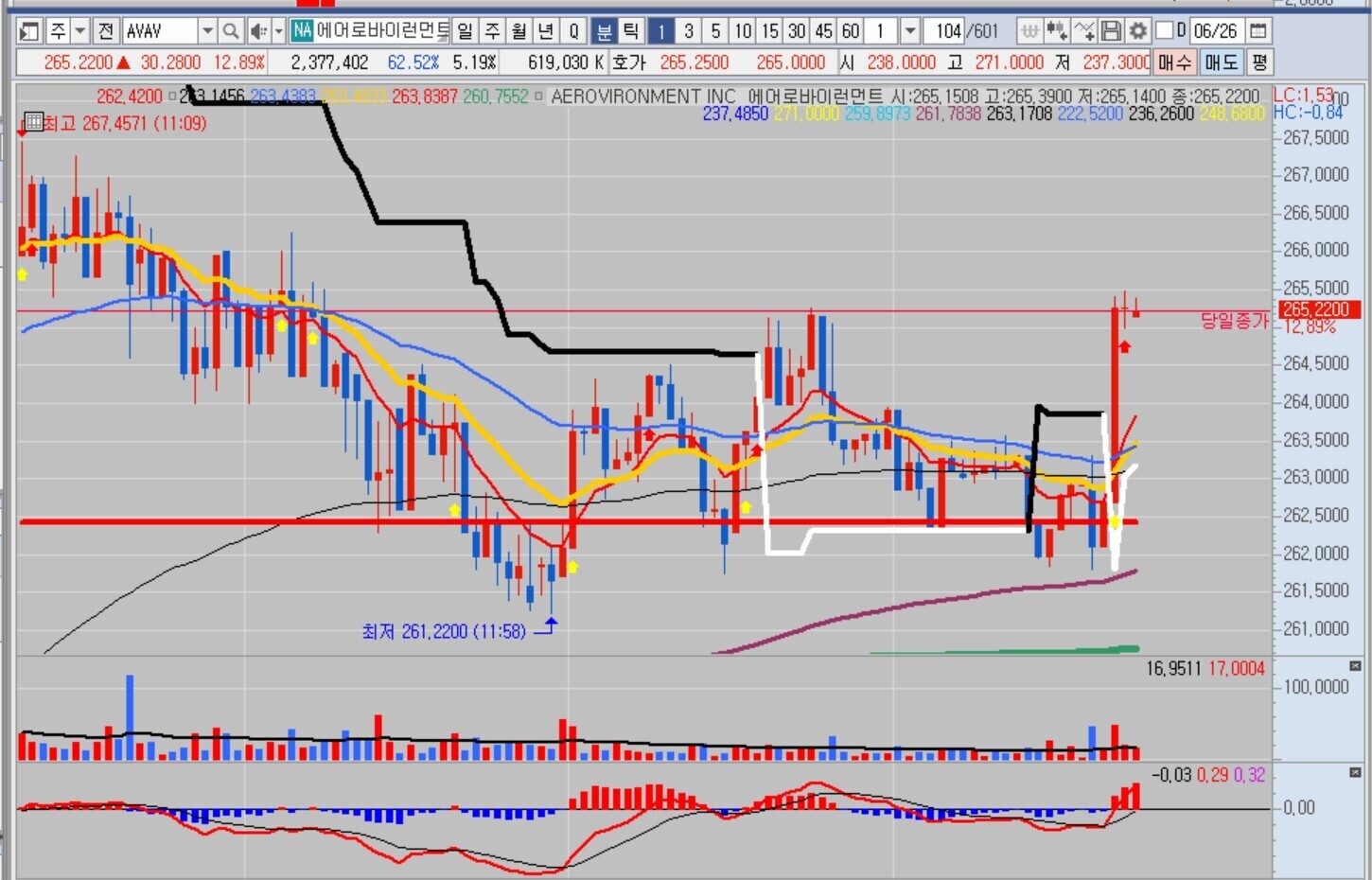This screenshot has height=880, width=1372.
Task: Open the calendar date picker icon
Action: [1258, 31]
